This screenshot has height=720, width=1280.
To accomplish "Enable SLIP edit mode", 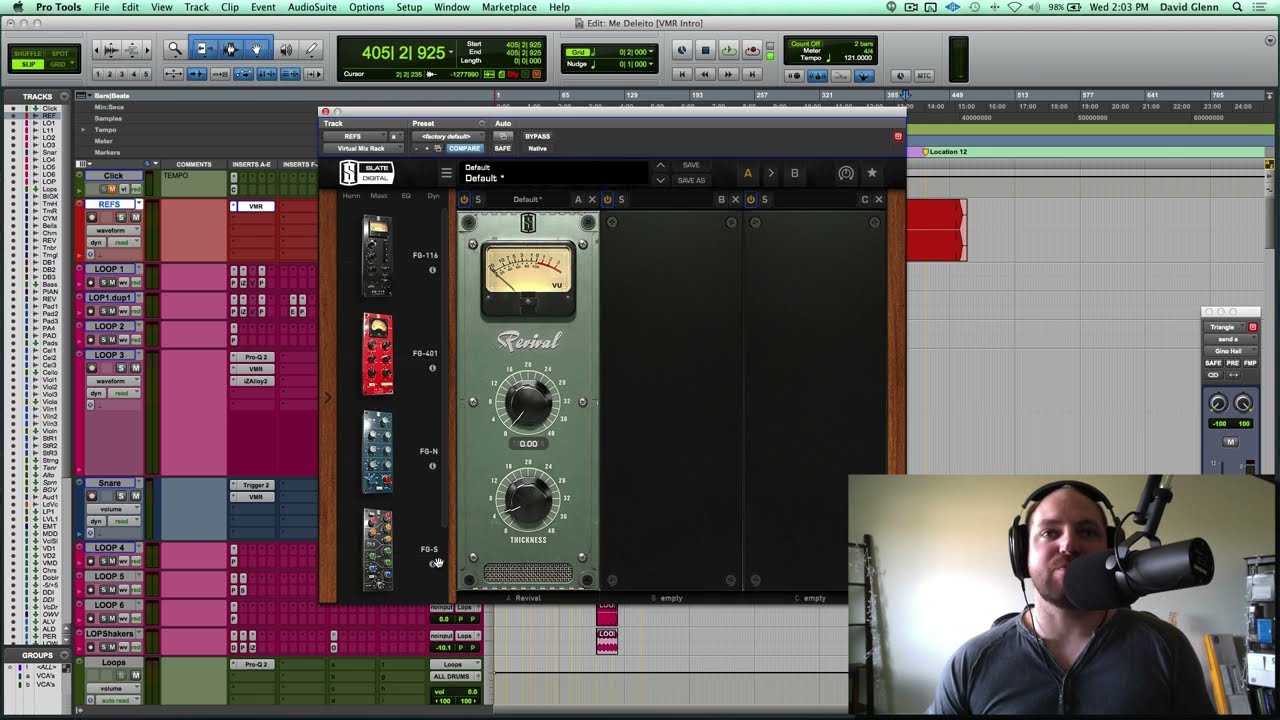I will (28, 64).
